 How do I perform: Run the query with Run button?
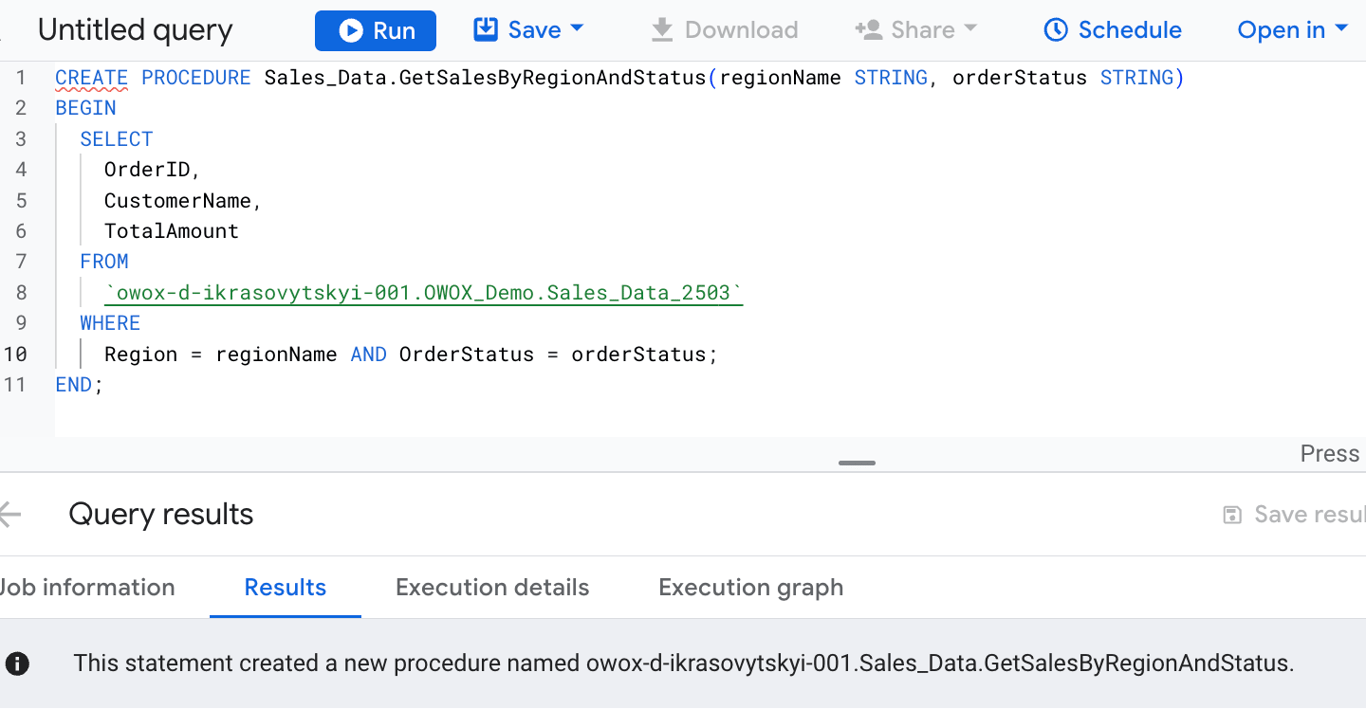click(x=375, y=31)
